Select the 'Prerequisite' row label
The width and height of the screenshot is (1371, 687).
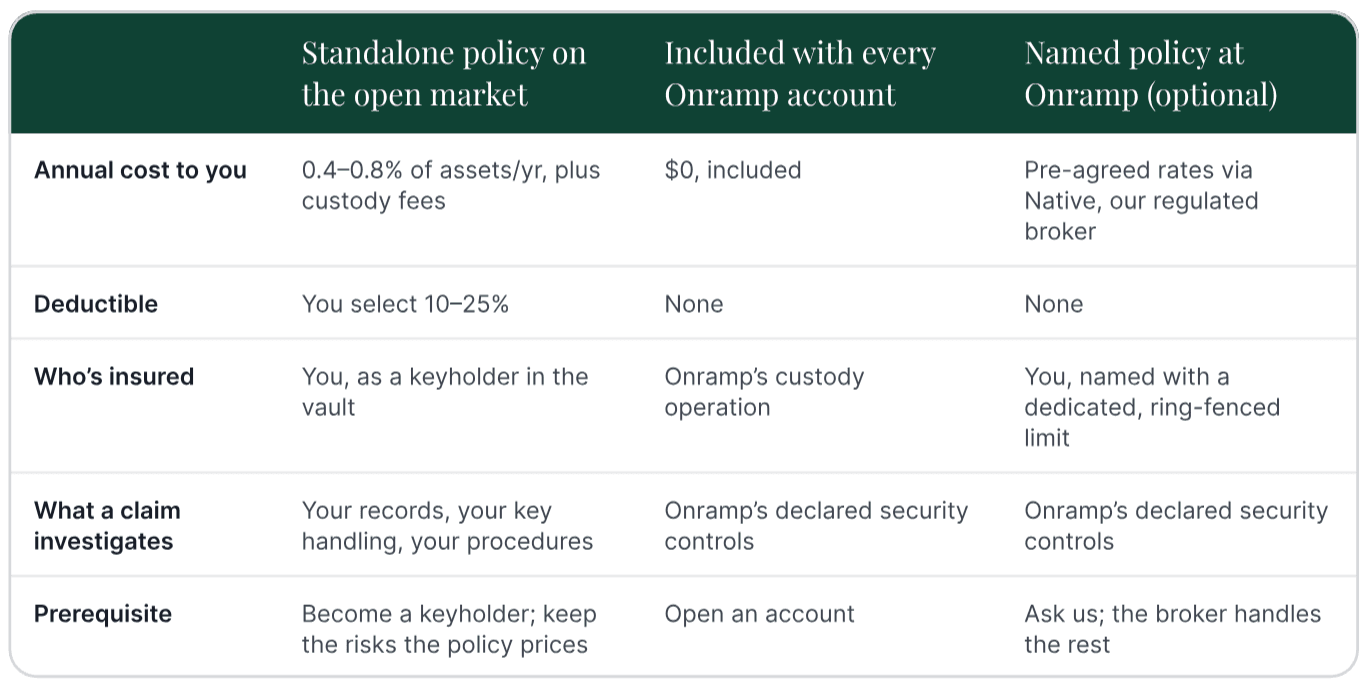(103, 614)
